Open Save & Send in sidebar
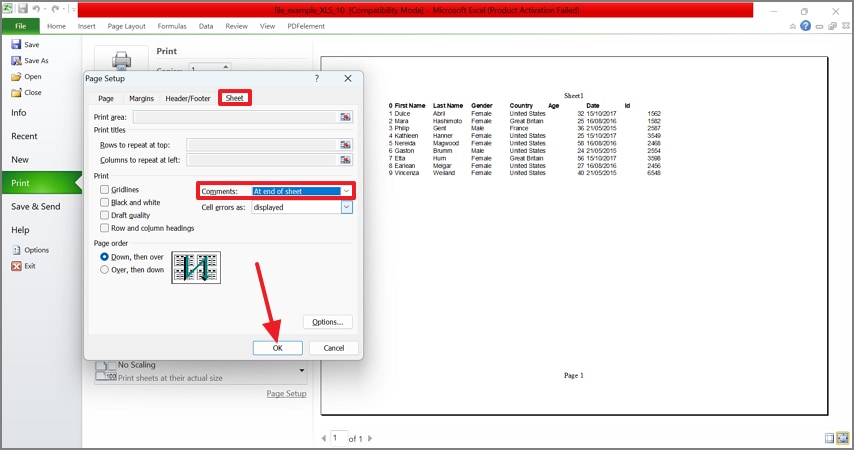Screen dimensions: 854x450 36,206
